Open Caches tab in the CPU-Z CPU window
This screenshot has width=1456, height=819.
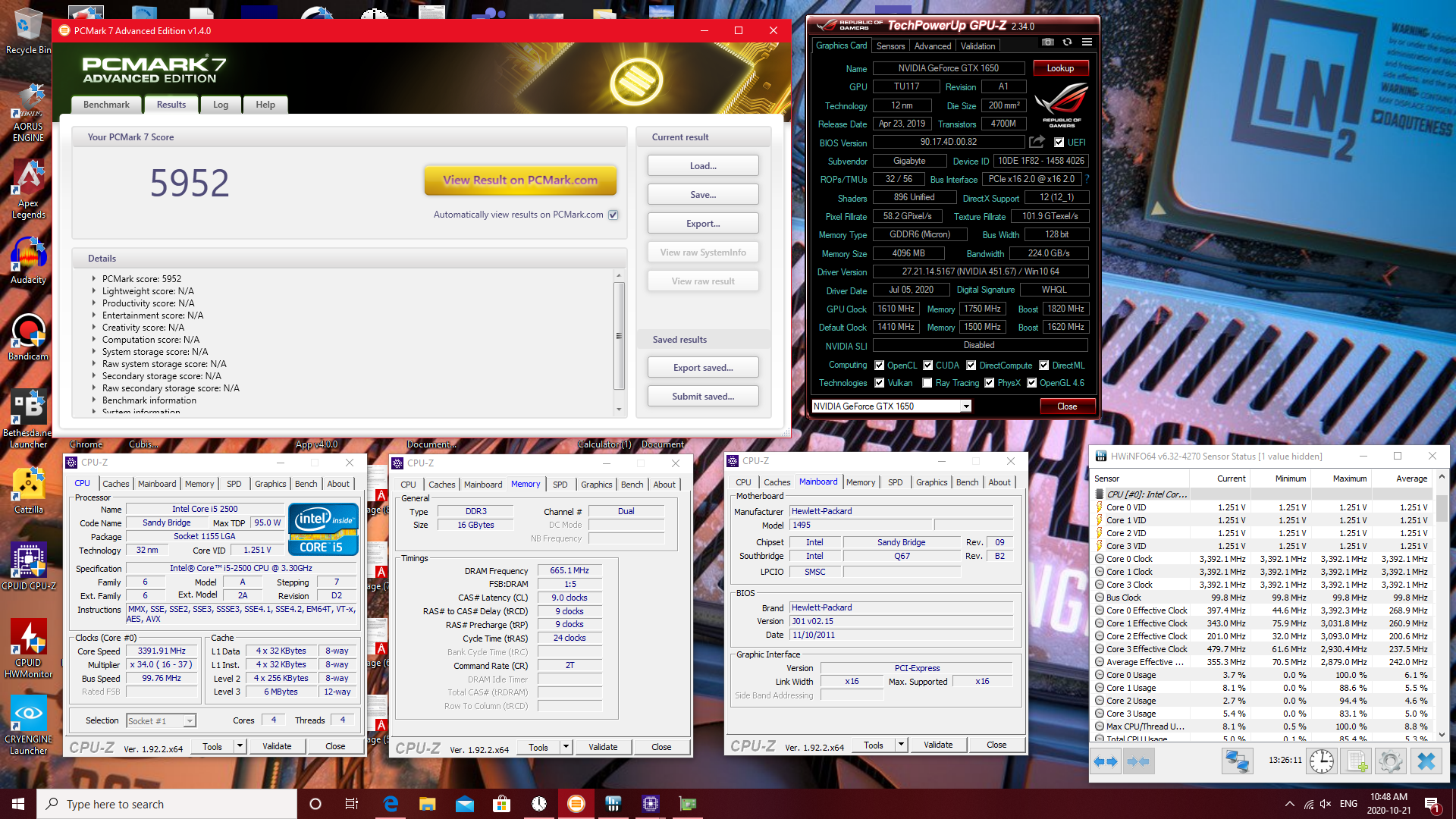[116, 484]
